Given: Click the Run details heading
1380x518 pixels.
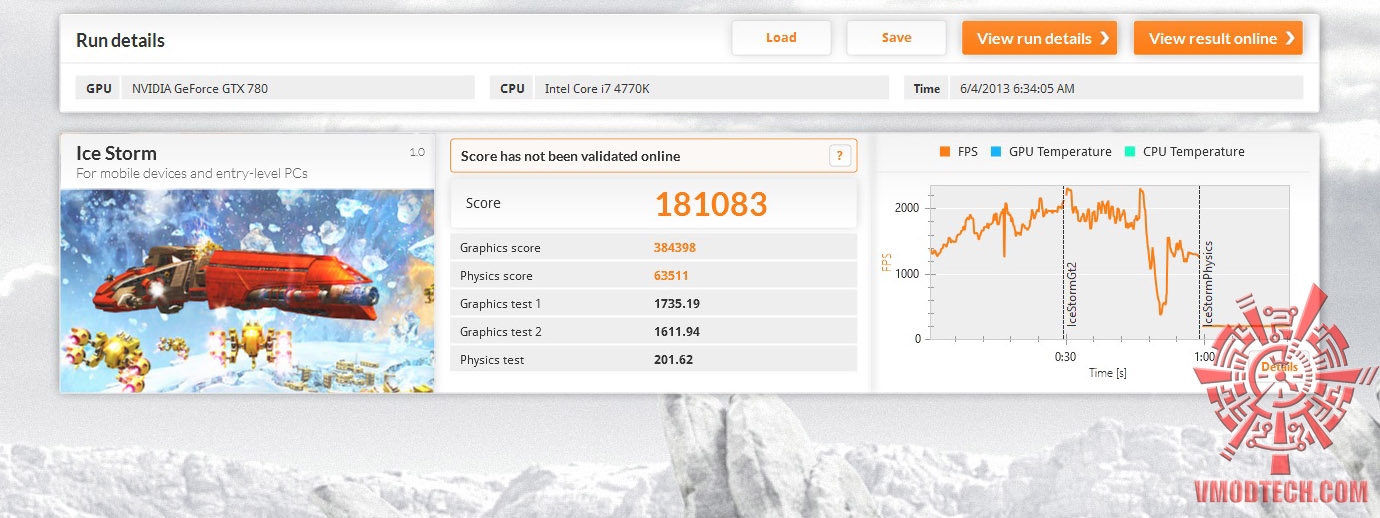Looking at the screenshot, I should point(120,41).
